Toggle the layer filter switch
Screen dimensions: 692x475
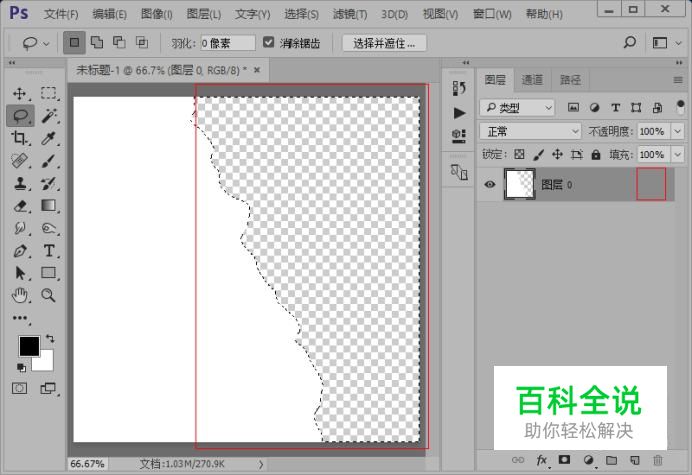coord(680,107)
